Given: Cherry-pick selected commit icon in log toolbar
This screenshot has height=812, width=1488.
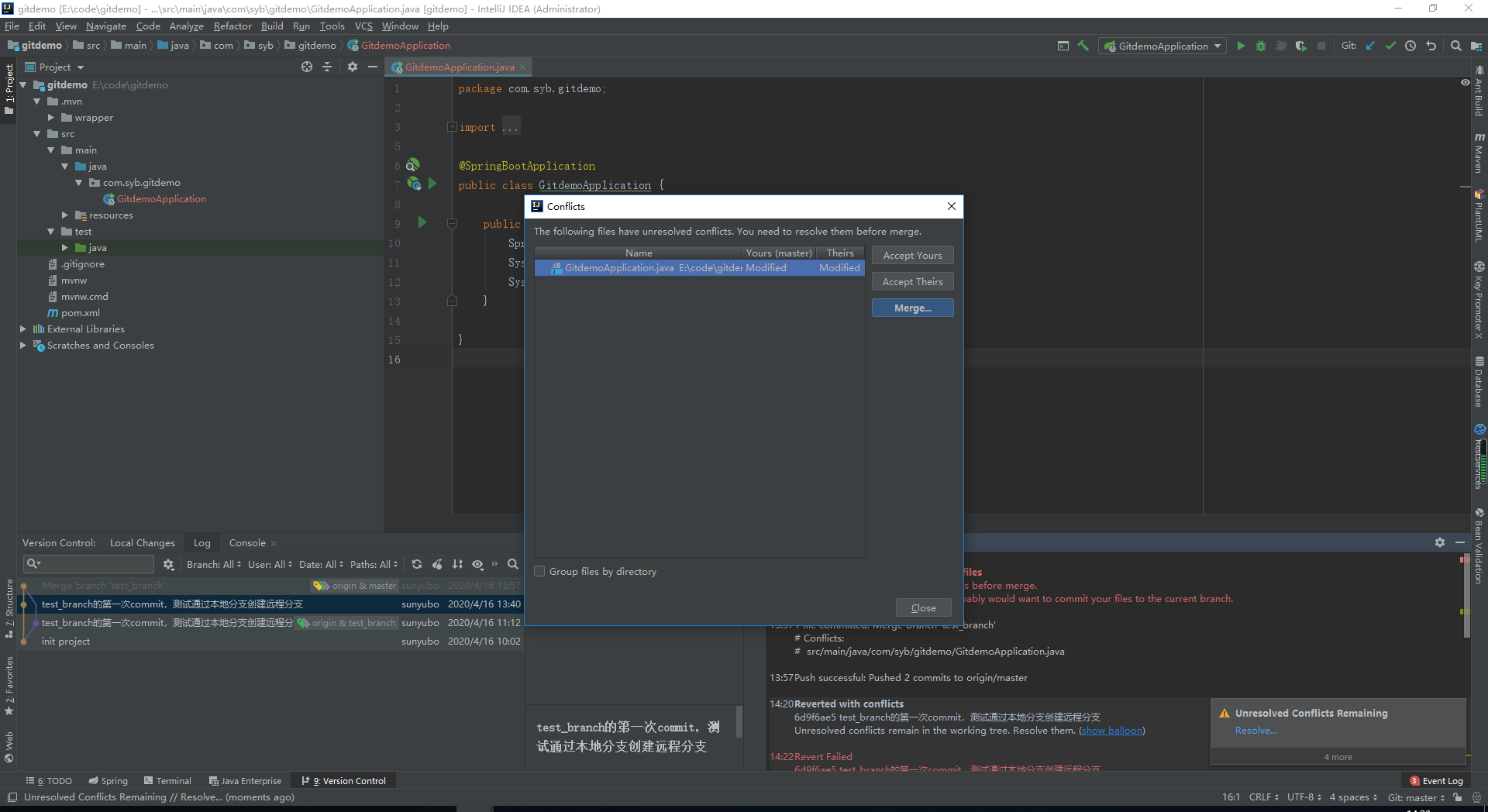Looking at the screenshot, I should point(437,564).
